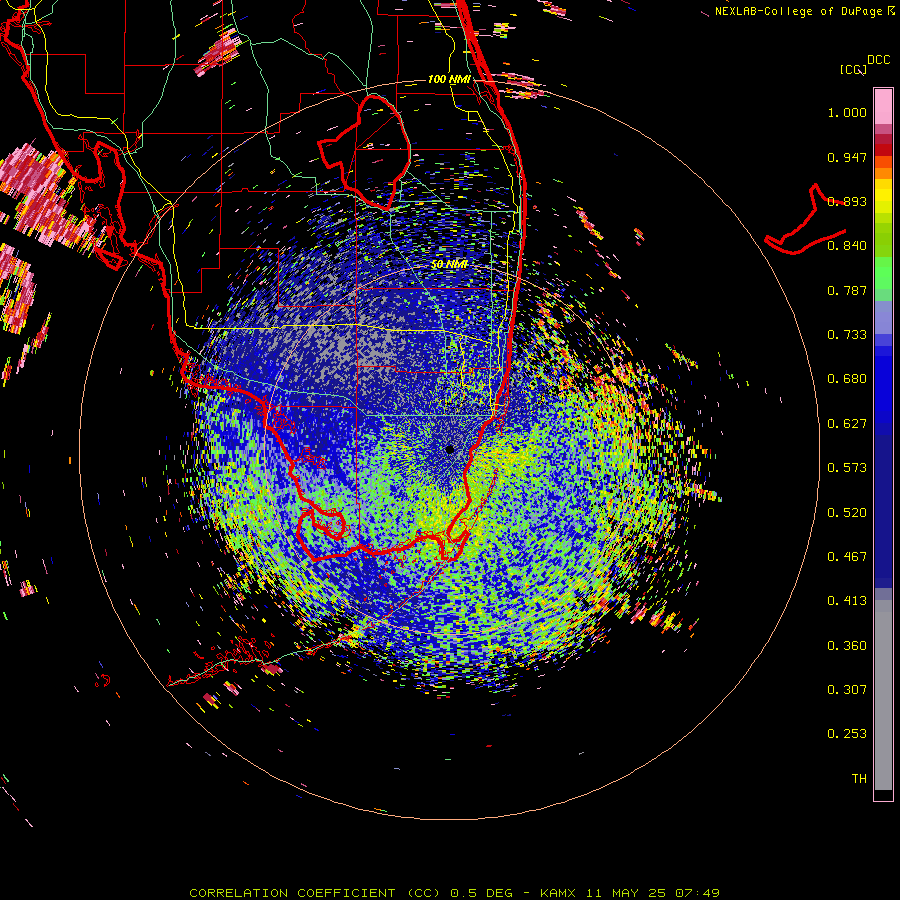Pick the large gray segment of the color bar
900x900 pixels.
pyautogui.click(x=883, y=695)
